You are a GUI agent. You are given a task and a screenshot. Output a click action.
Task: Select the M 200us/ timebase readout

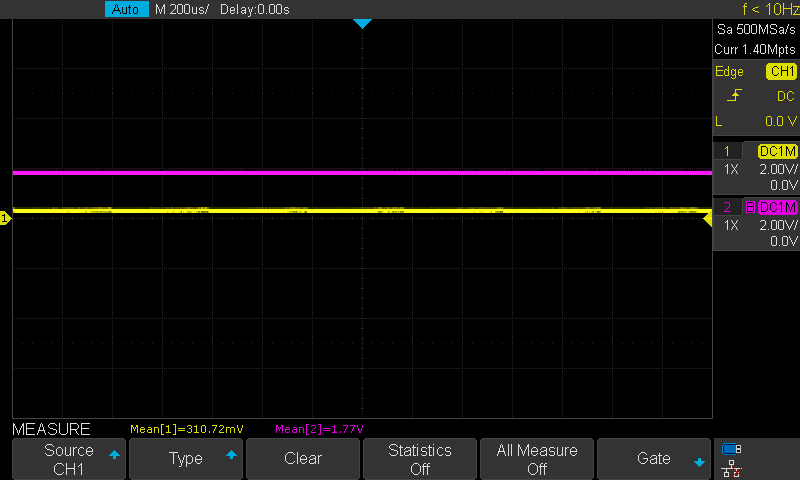tap(182, 9)
